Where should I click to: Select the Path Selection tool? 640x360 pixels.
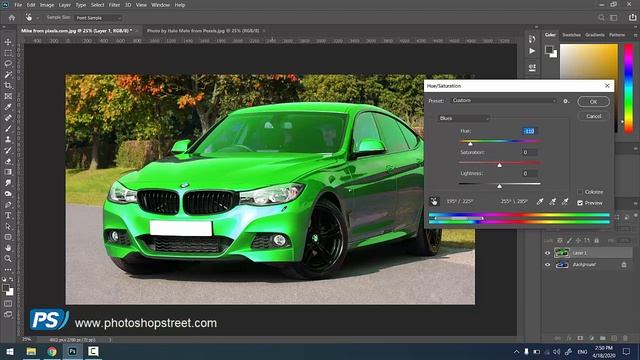click(8, 226)
